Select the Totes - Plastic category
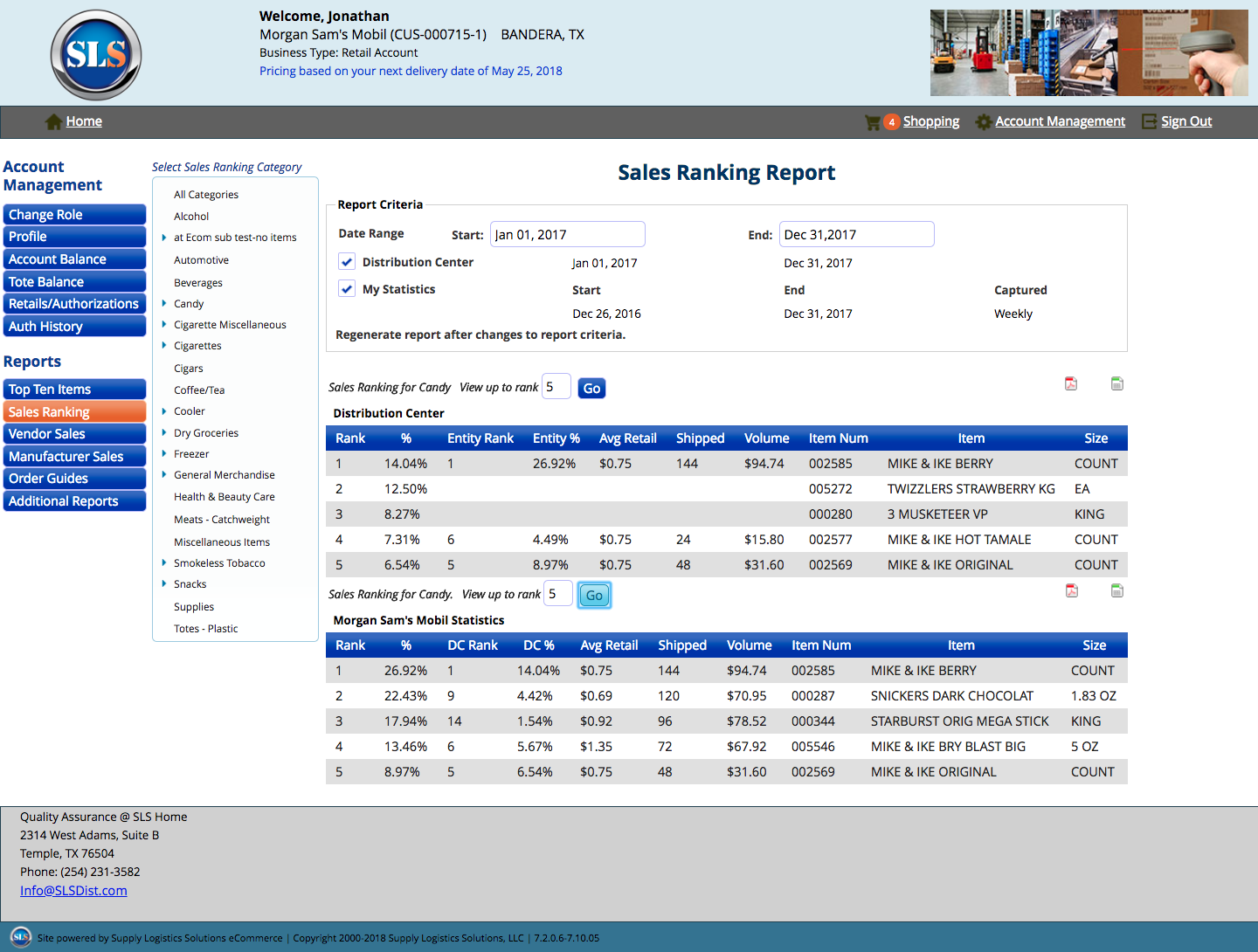The image size is (1258, 952). [x=206, y=629]
